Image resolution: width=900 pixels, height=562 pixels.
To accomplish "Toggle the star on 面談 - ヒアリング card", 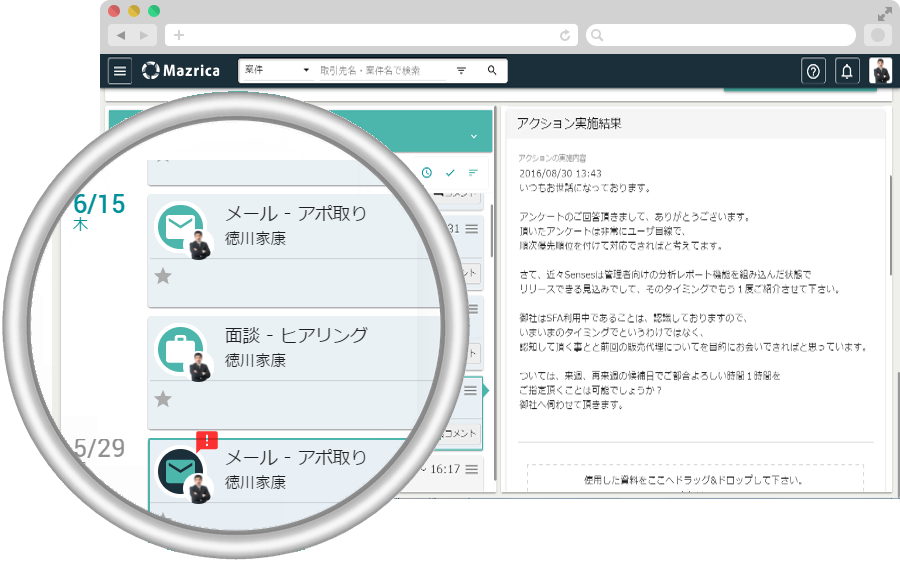I will [x=163, y=399].
